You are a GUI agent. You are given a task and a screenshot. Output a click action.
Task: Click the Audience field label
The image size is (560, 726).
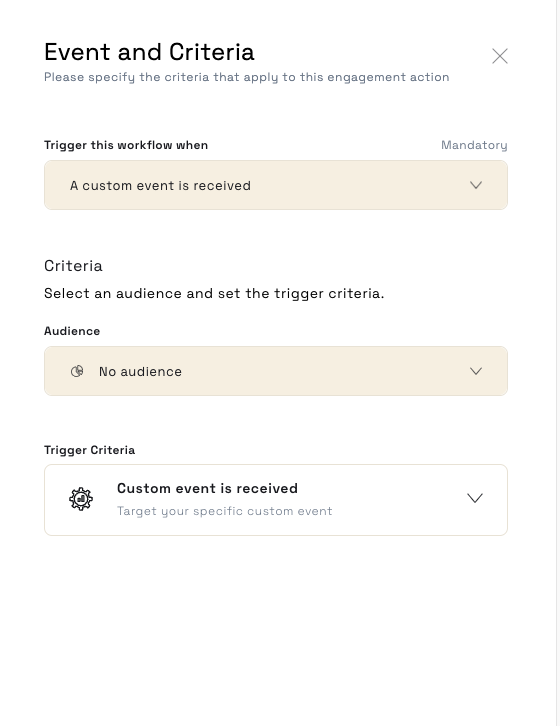[x=72, y=331]
